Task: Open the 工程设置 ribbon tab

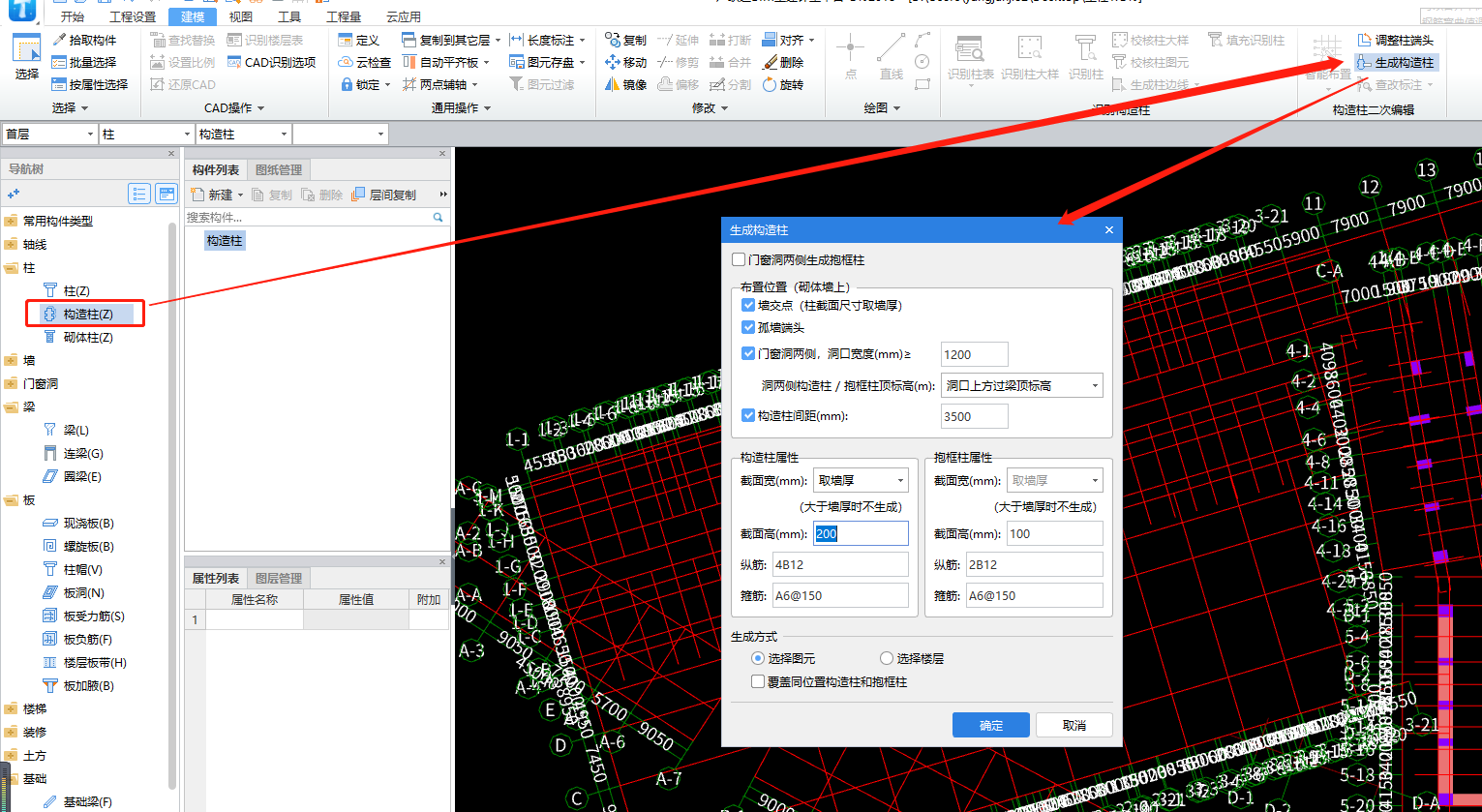Action: coord(133,16)
